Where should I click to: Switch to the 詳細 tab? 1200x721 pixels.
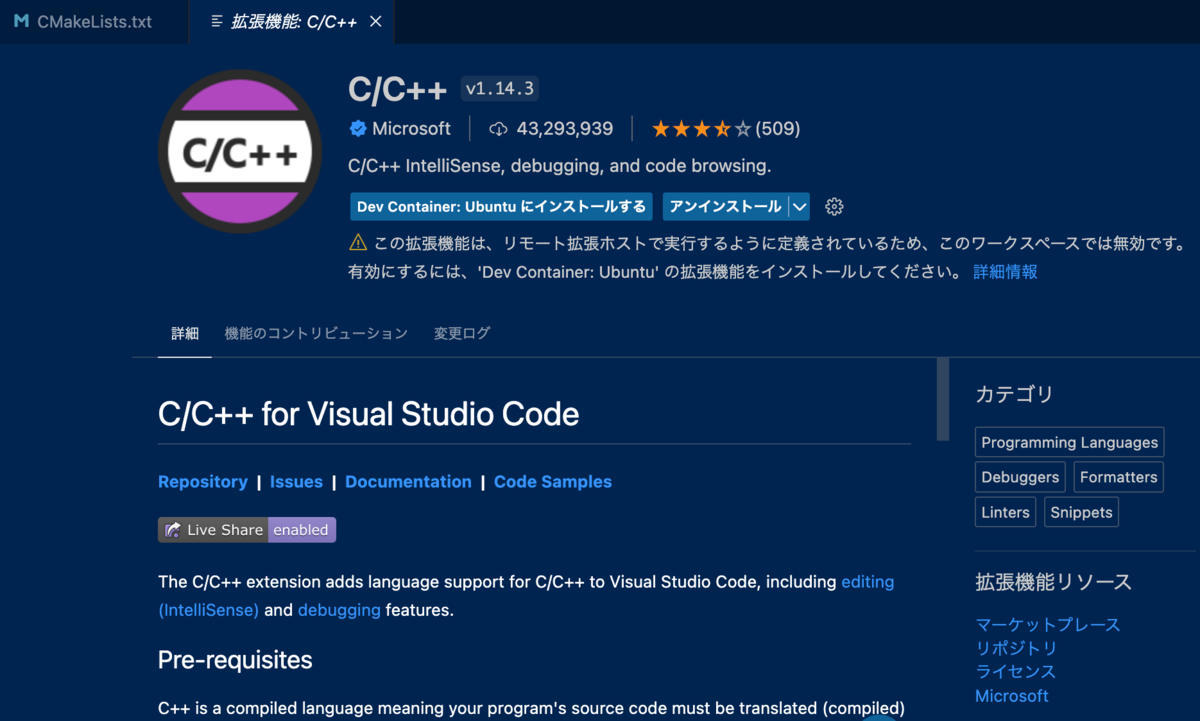point(185,333)
